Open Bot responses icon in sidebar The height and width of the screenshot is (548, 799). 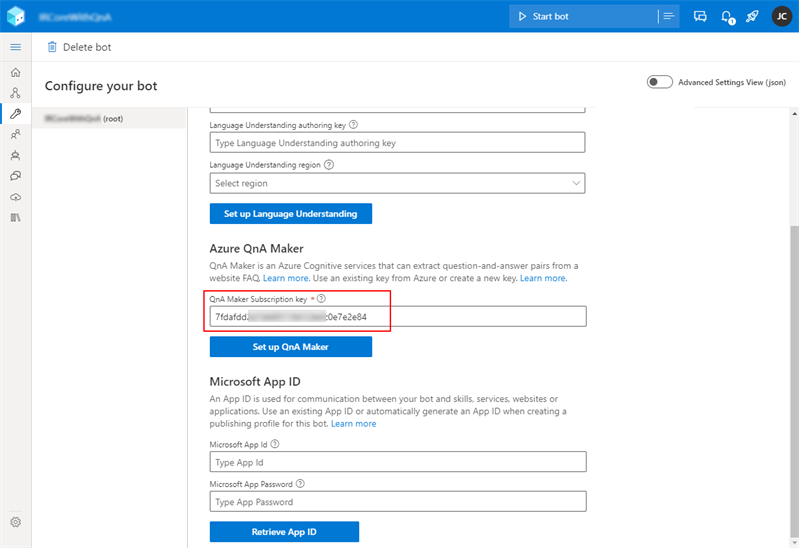coord(15,155)
